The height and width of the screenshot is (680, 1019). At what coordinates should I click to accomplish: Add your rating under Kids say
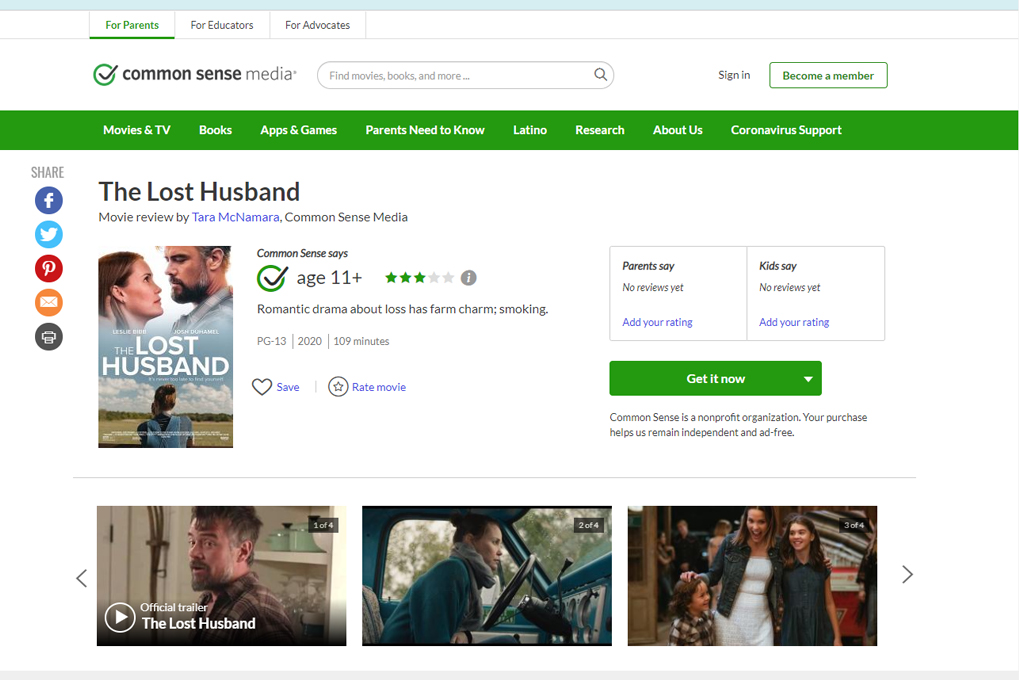point(794,322)
